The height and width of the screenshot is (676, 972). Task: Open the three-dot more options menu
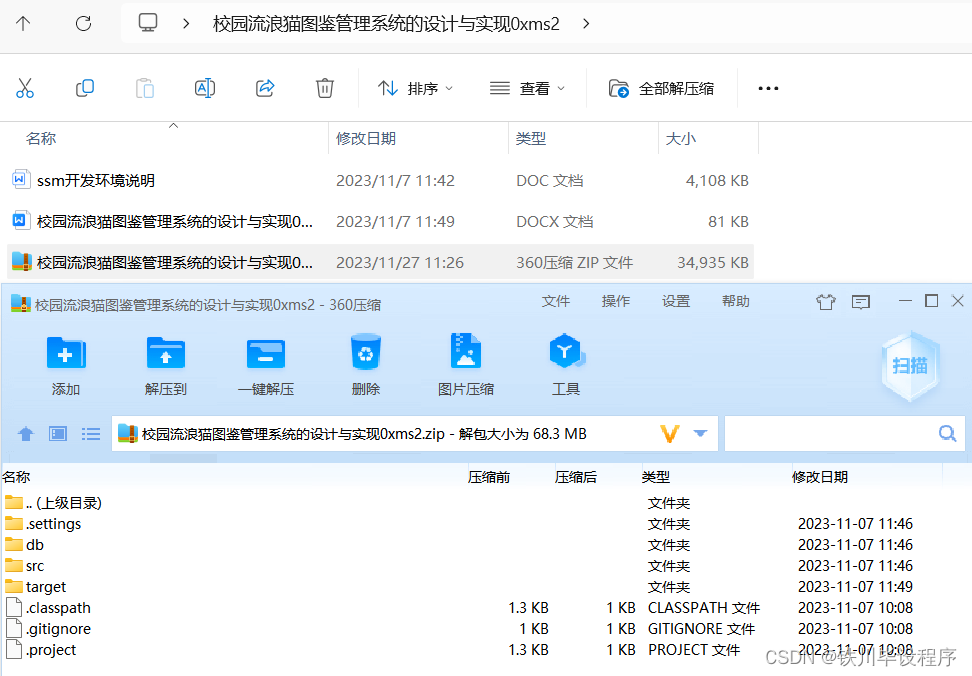click(x=768, y=89)
